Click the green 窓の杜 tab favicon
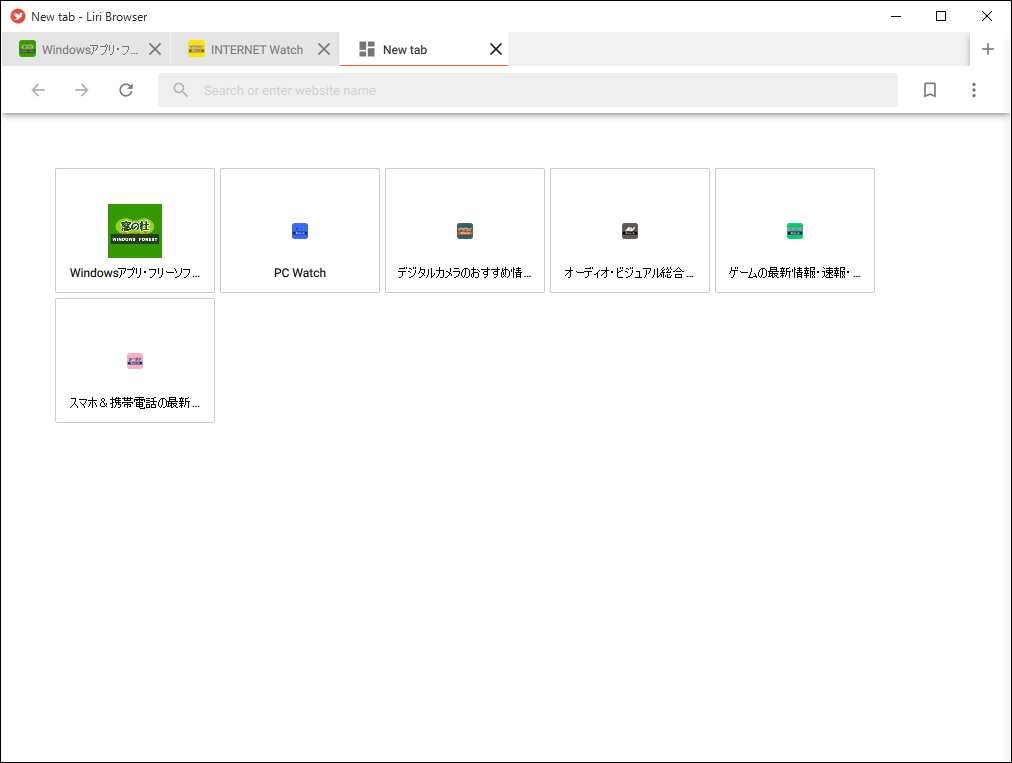 click(x=27, y=49)
